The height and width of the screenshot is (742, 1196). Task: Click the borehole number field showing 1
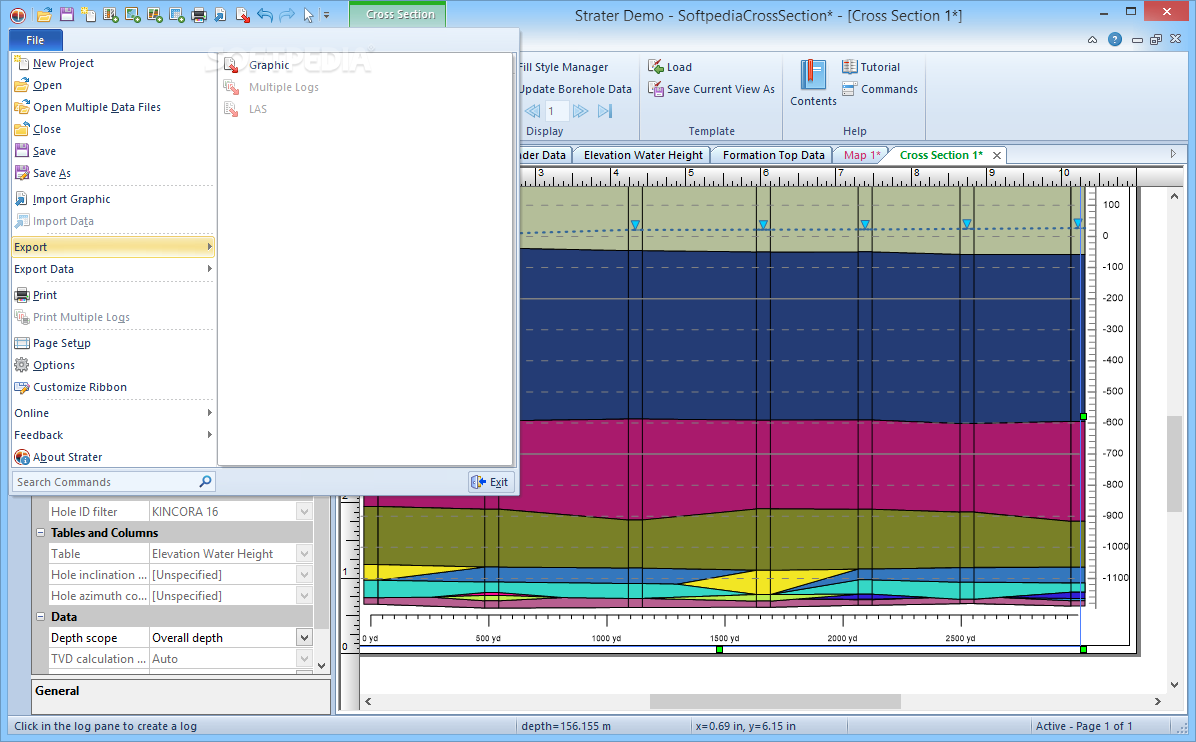pos(556,111)
